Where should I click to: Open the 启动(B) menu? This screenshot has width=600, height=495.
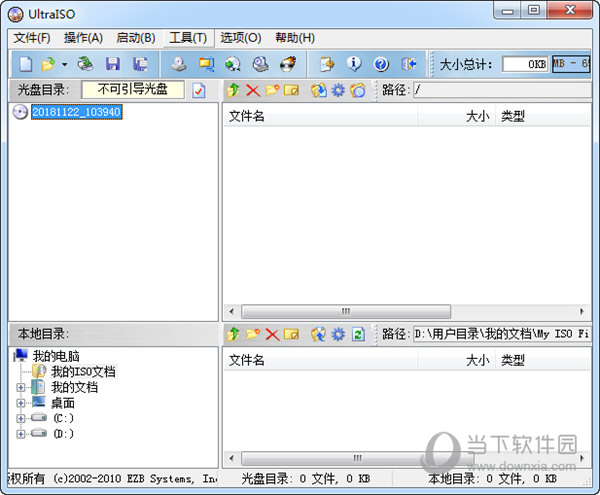click(x=136, y=38)
